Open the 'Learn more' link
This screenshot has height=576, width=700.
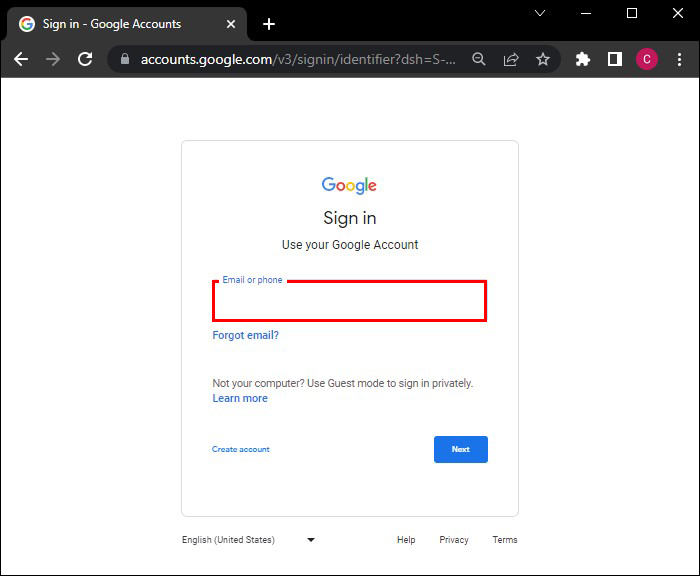click(x=240, y=398)
